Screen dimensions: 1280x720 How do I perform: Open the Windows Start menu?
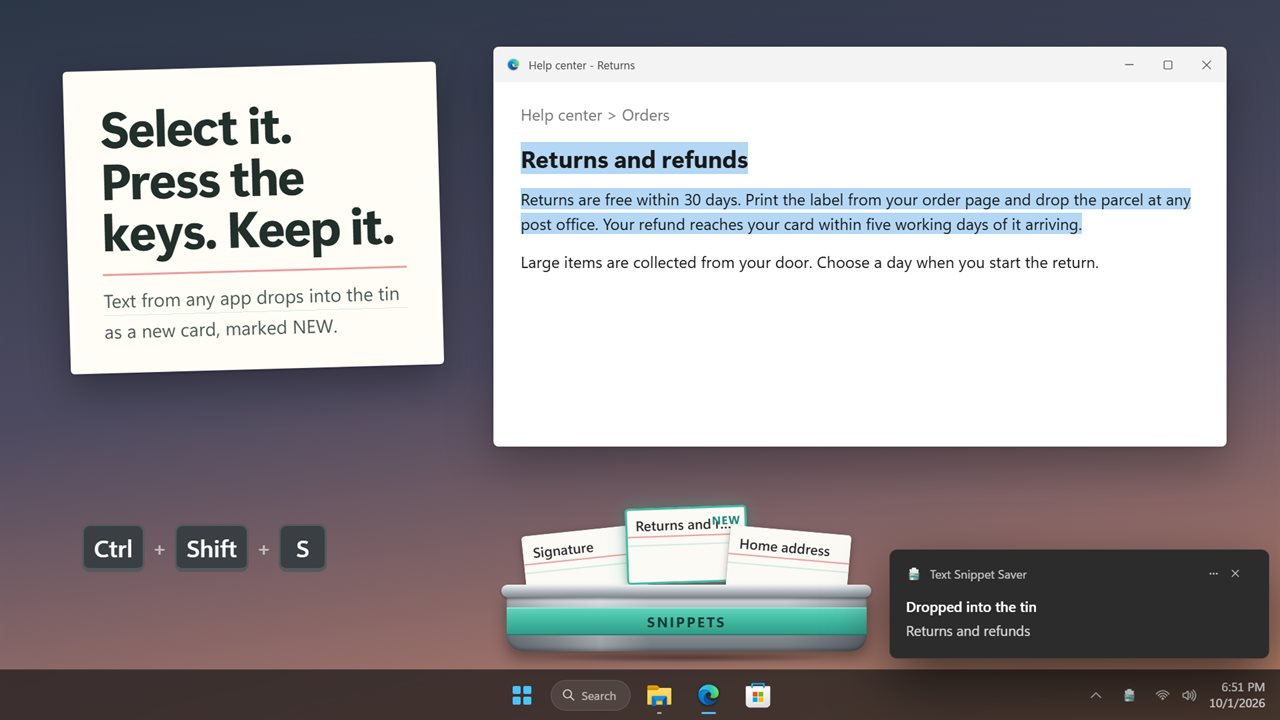point(522,695)
